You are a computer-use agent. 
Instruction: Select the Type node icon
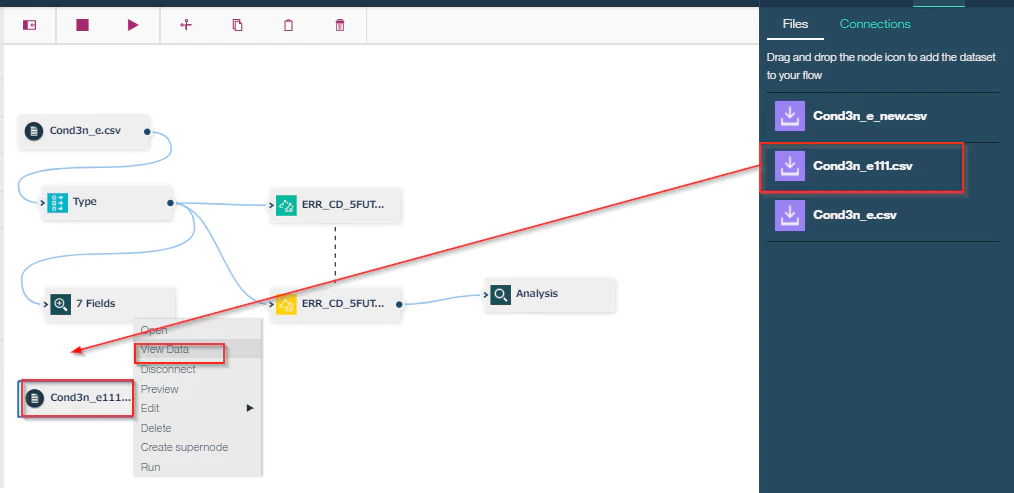[x=58, y=203]
